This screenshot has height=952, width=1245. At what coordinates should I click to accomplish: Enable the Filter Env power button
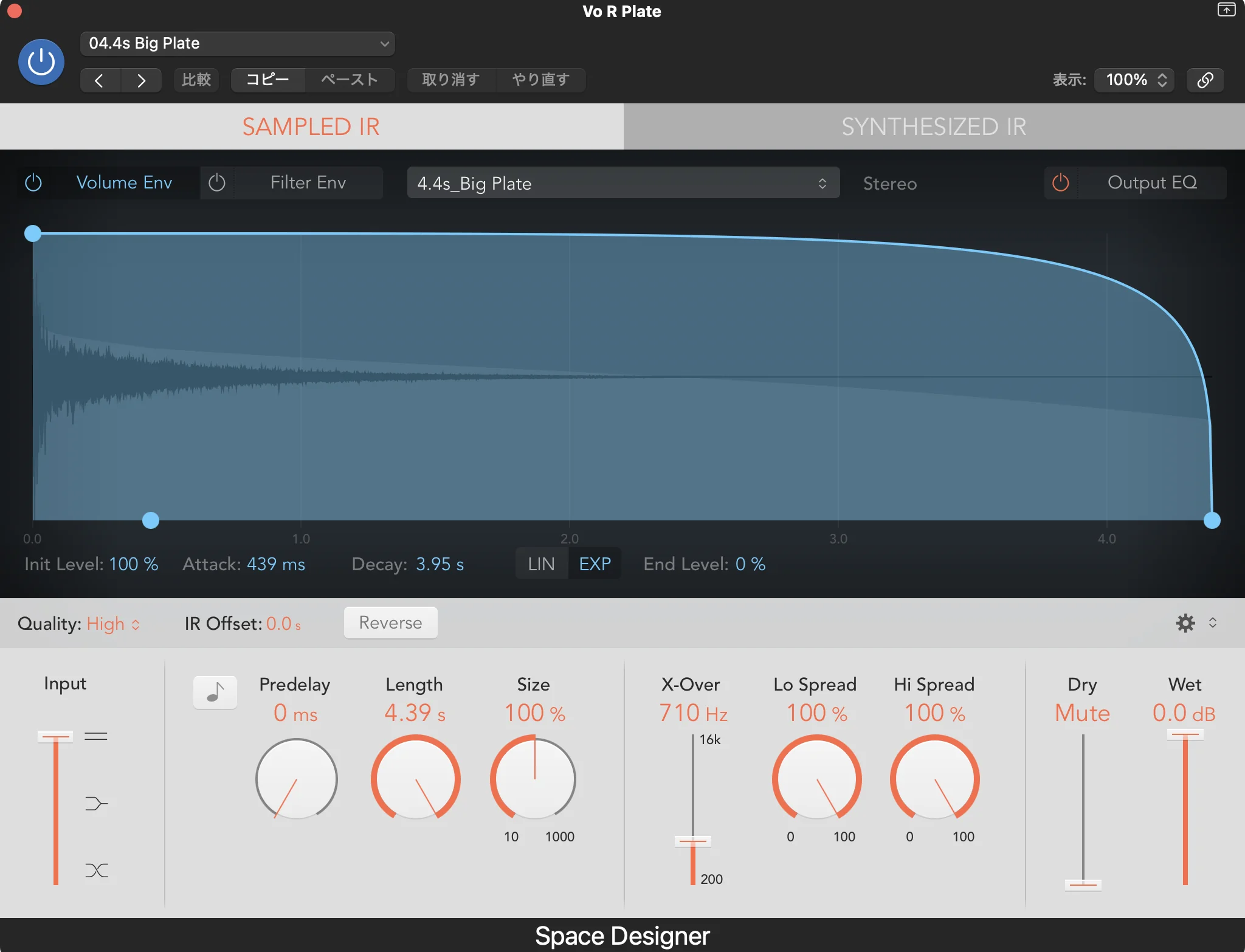(217, 183)
